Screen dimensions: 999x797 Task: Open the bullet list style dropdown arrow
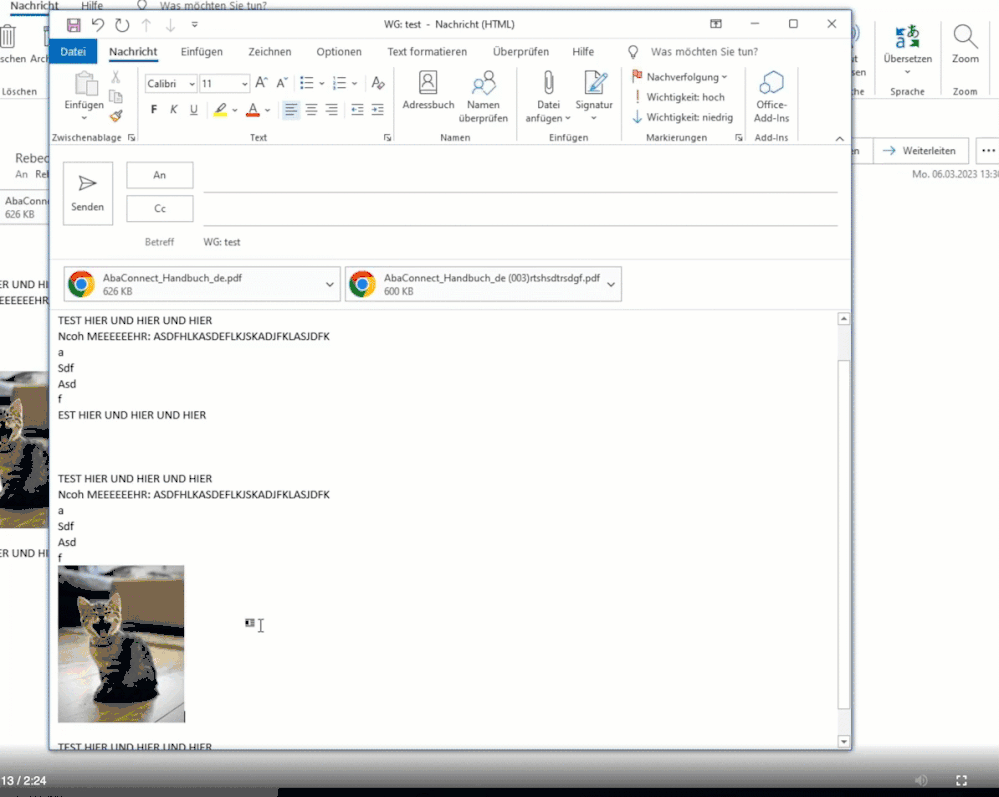pyautogui.click(x=321, y=83)
